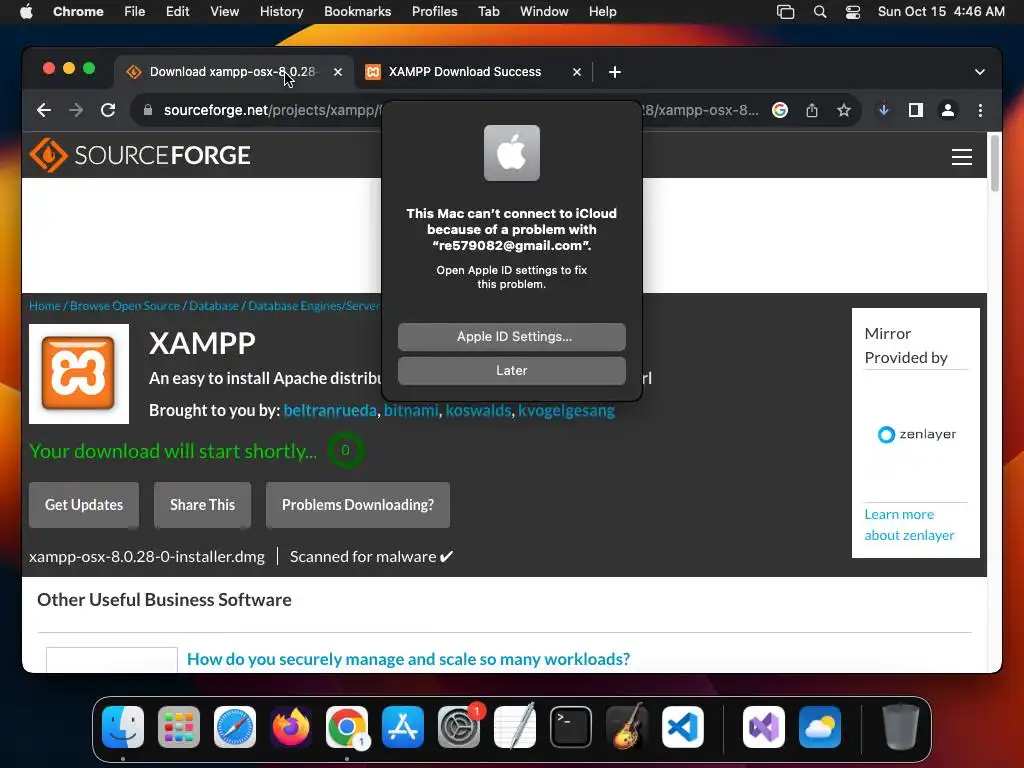Open the Profiles menu

click(x=434, y=12)
